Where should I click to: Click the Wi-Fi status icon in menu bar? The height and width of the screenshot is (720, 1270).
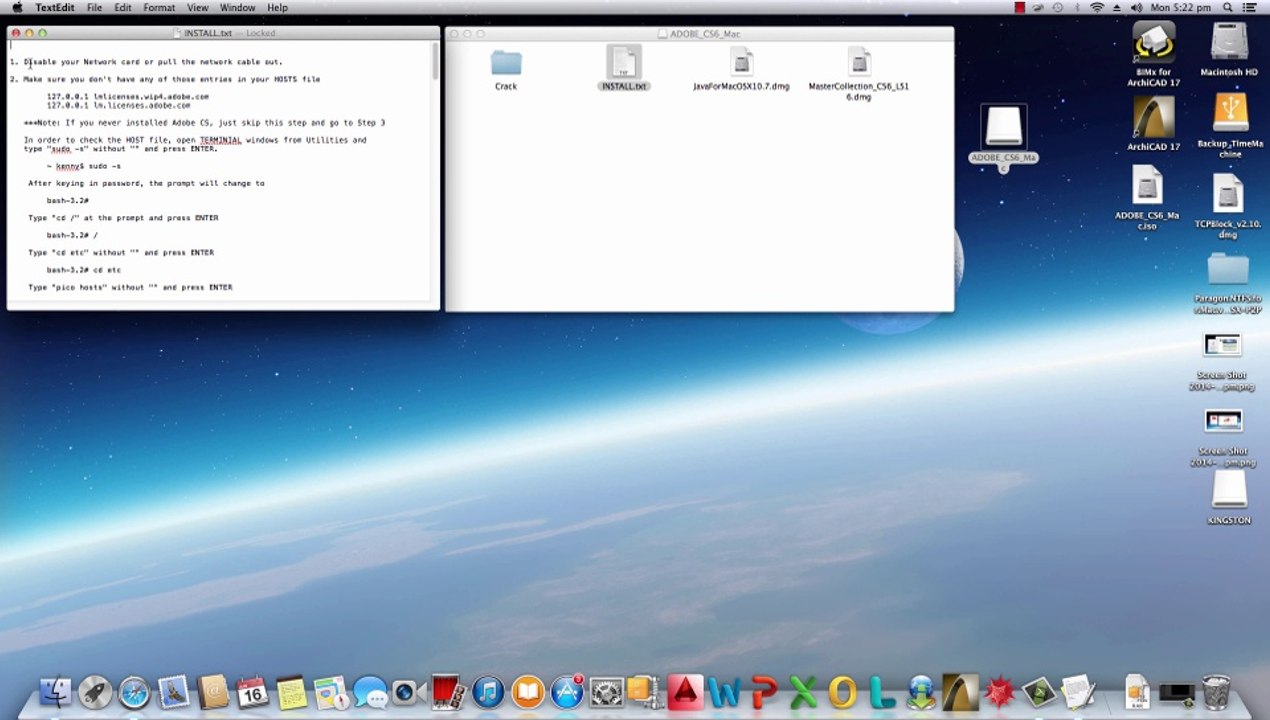pyautogui.click(x=1097, y=7)
